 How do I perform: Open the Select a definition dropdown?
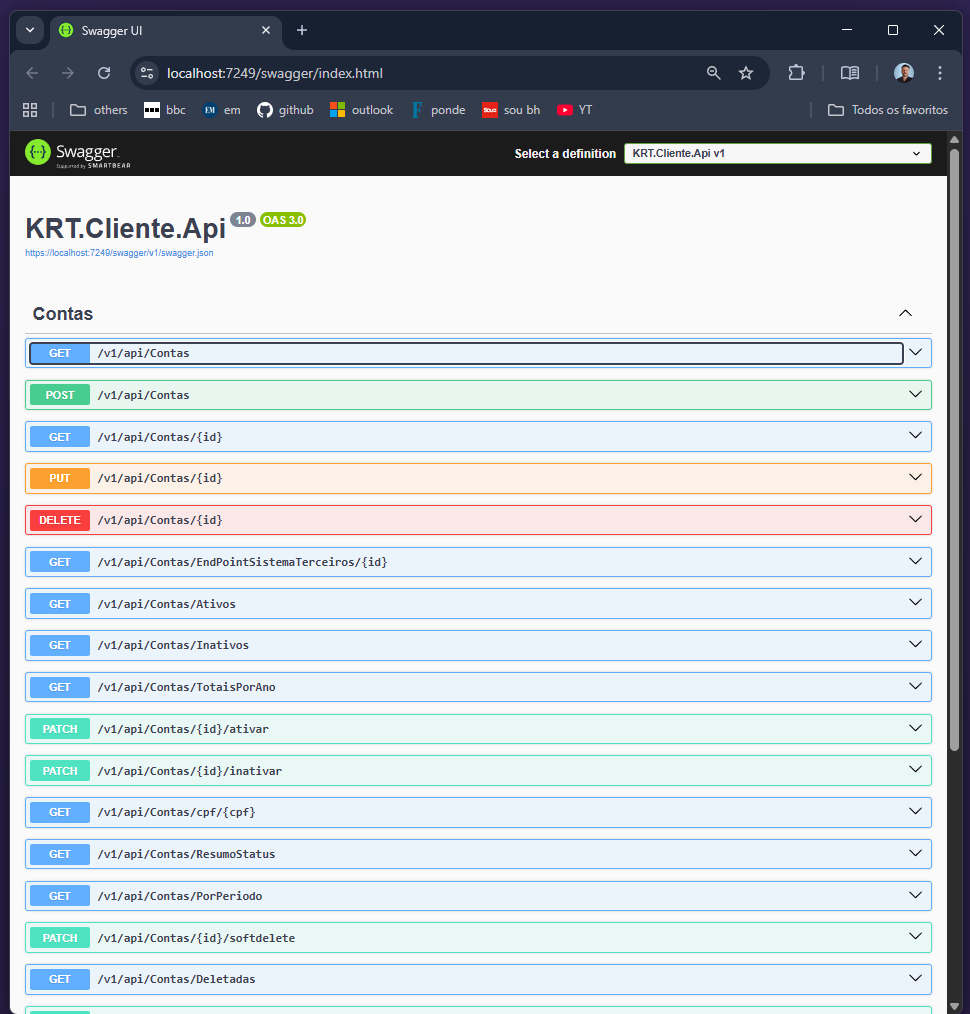pyautogui.click(x=777, y=153)
